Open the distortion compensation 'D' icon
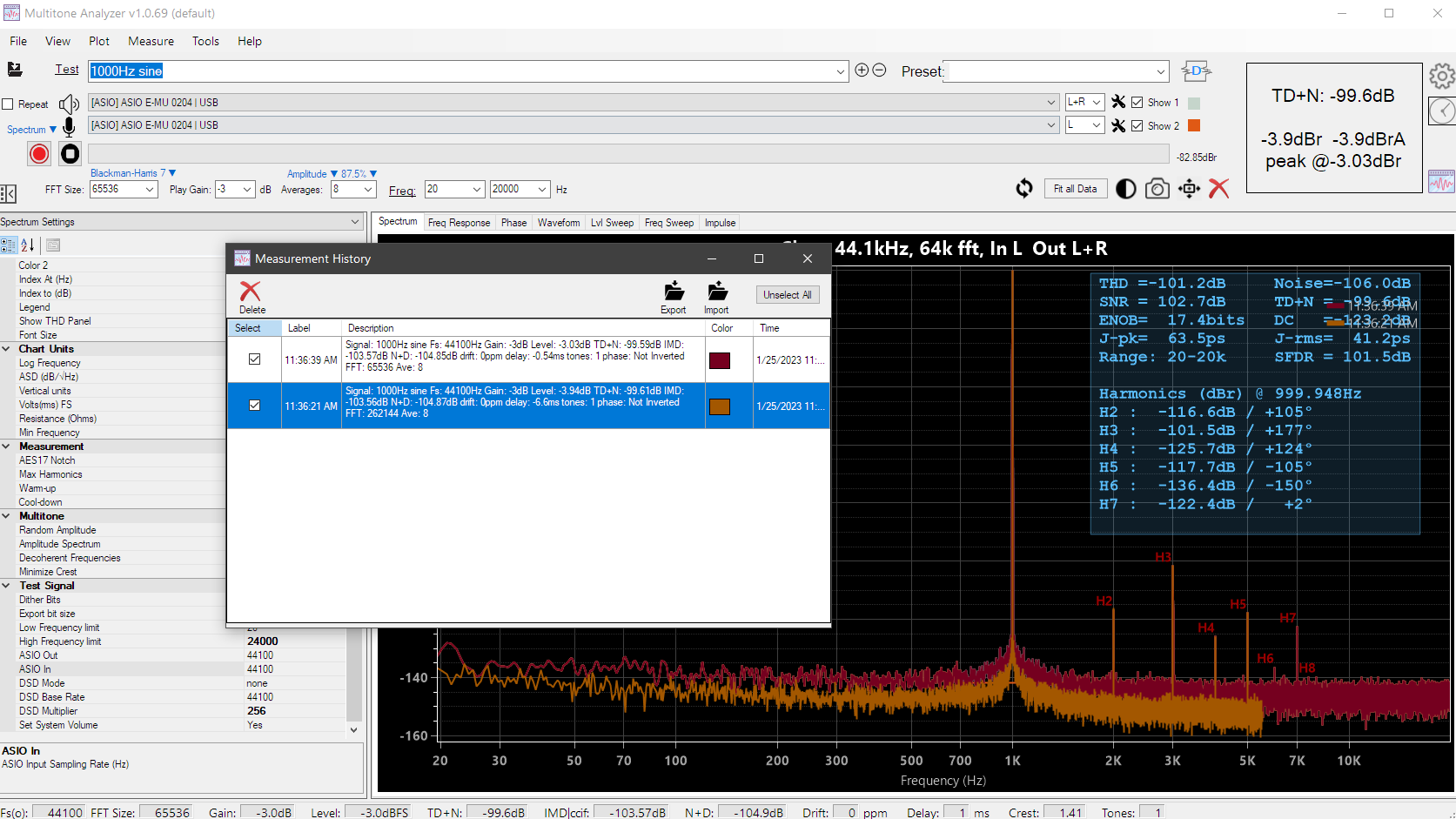 click(x=1196, y=70)
